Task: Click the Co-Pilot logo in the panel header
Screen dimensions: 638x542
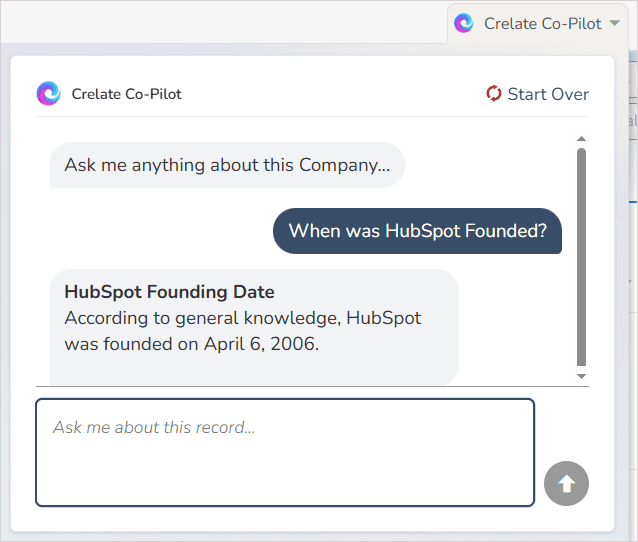Action: pyautogui.click(x=48, y=94)
